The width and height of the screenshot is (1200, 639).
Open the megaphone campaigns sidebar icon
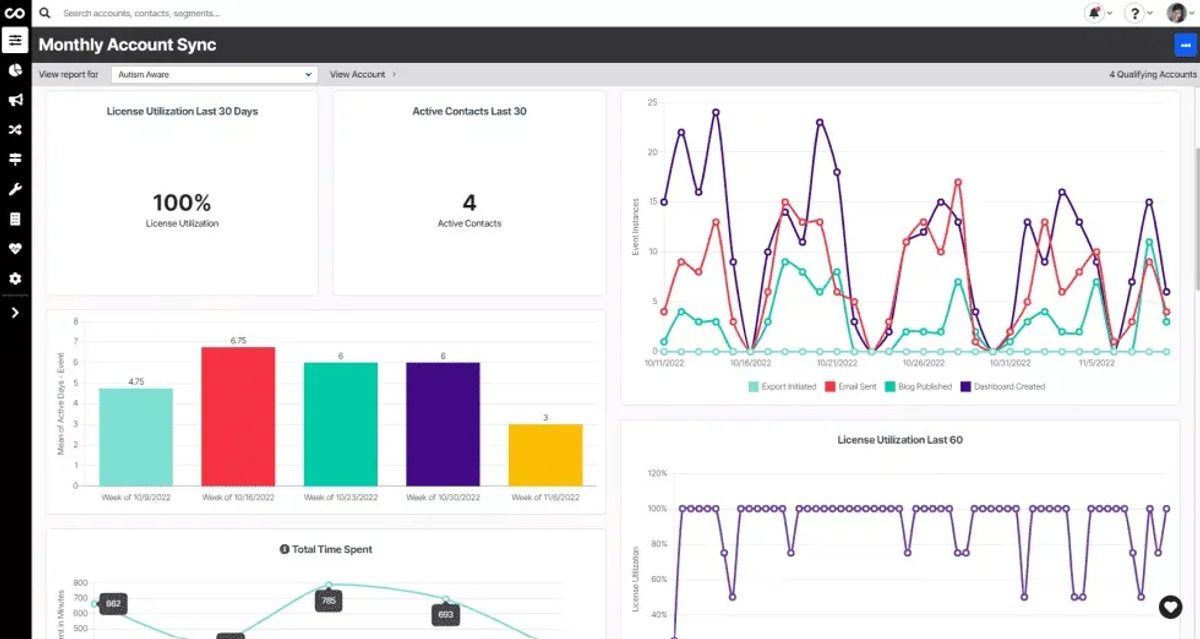[15, 100]
